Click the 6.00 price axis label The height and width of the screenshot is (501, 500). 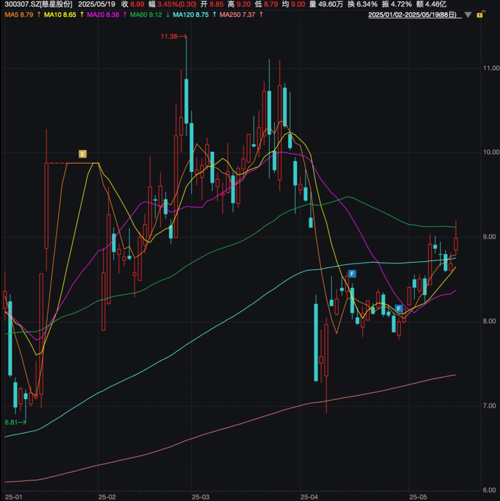[490, 490]
